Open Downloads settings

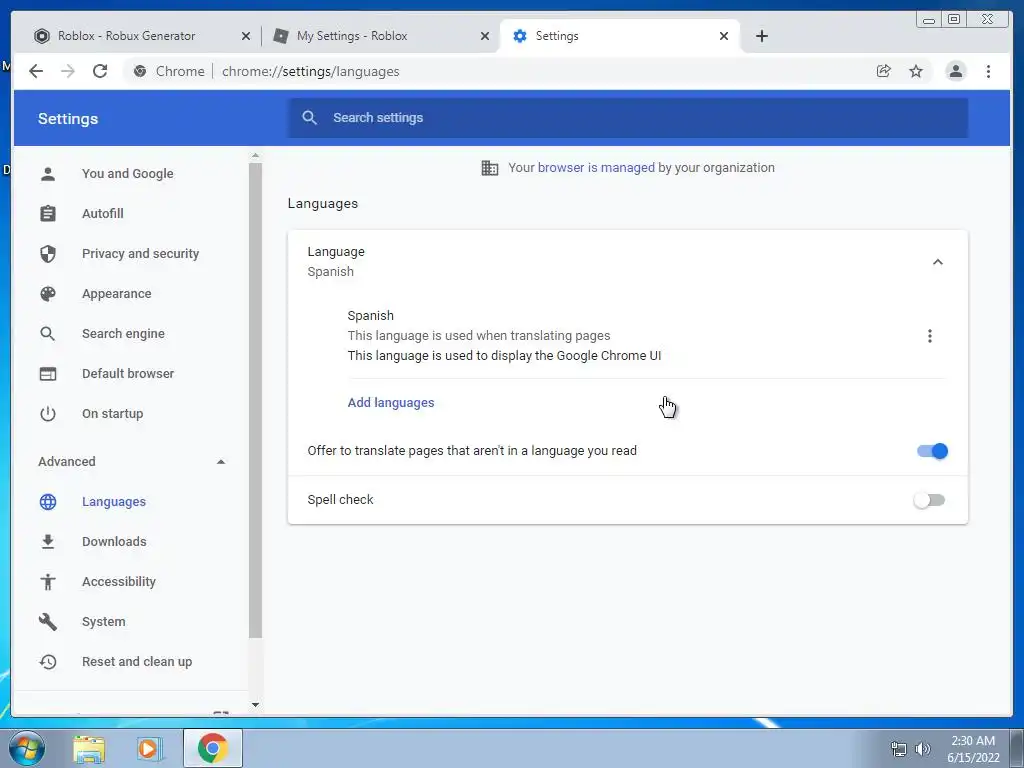[114, 541]
